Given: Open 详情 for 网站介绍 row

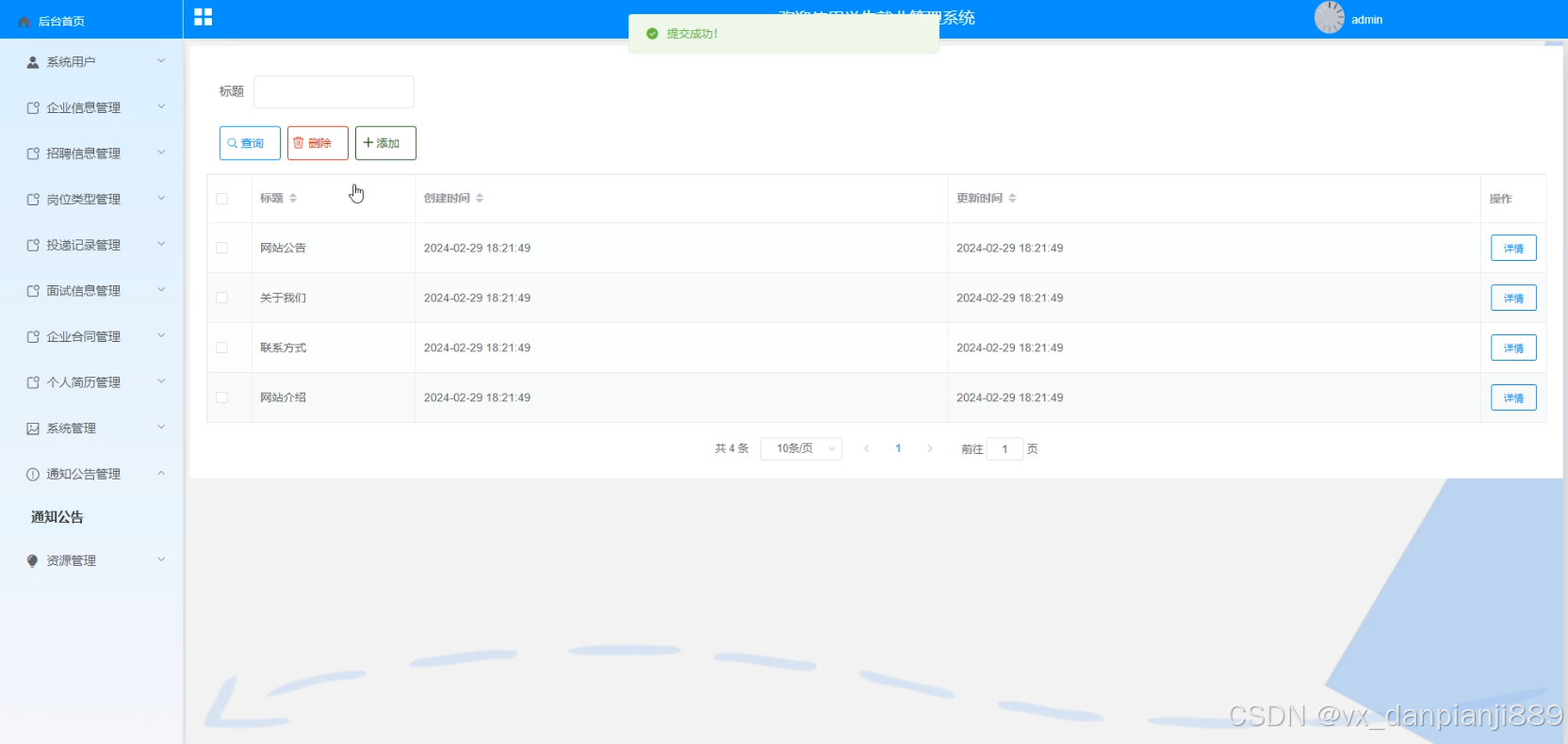Looking at the screenshot, I should pos(1513,397).
